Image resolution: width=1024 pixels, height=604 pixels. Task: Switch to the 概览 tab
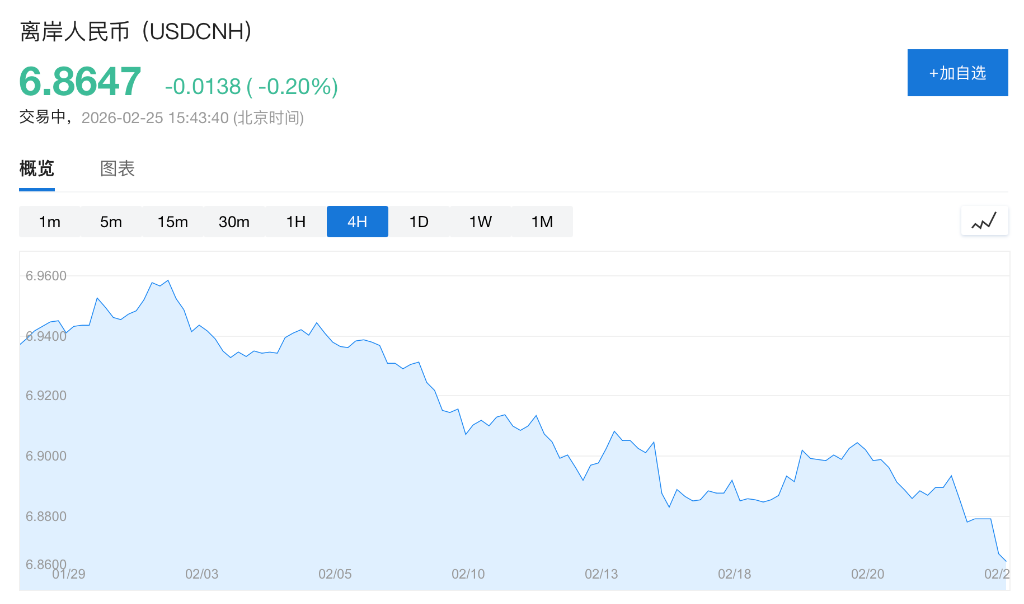[x=37, y=168]
